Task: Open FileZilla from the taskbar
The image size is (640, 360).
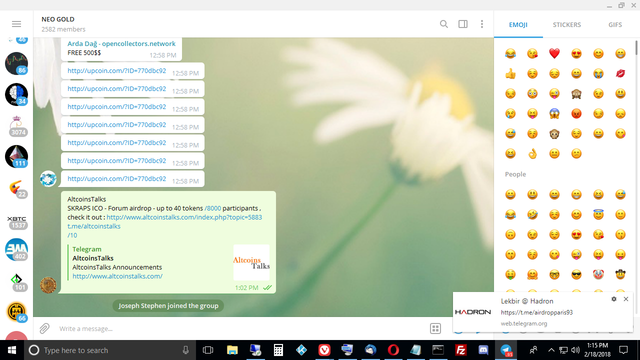Action: pos(460,350)
